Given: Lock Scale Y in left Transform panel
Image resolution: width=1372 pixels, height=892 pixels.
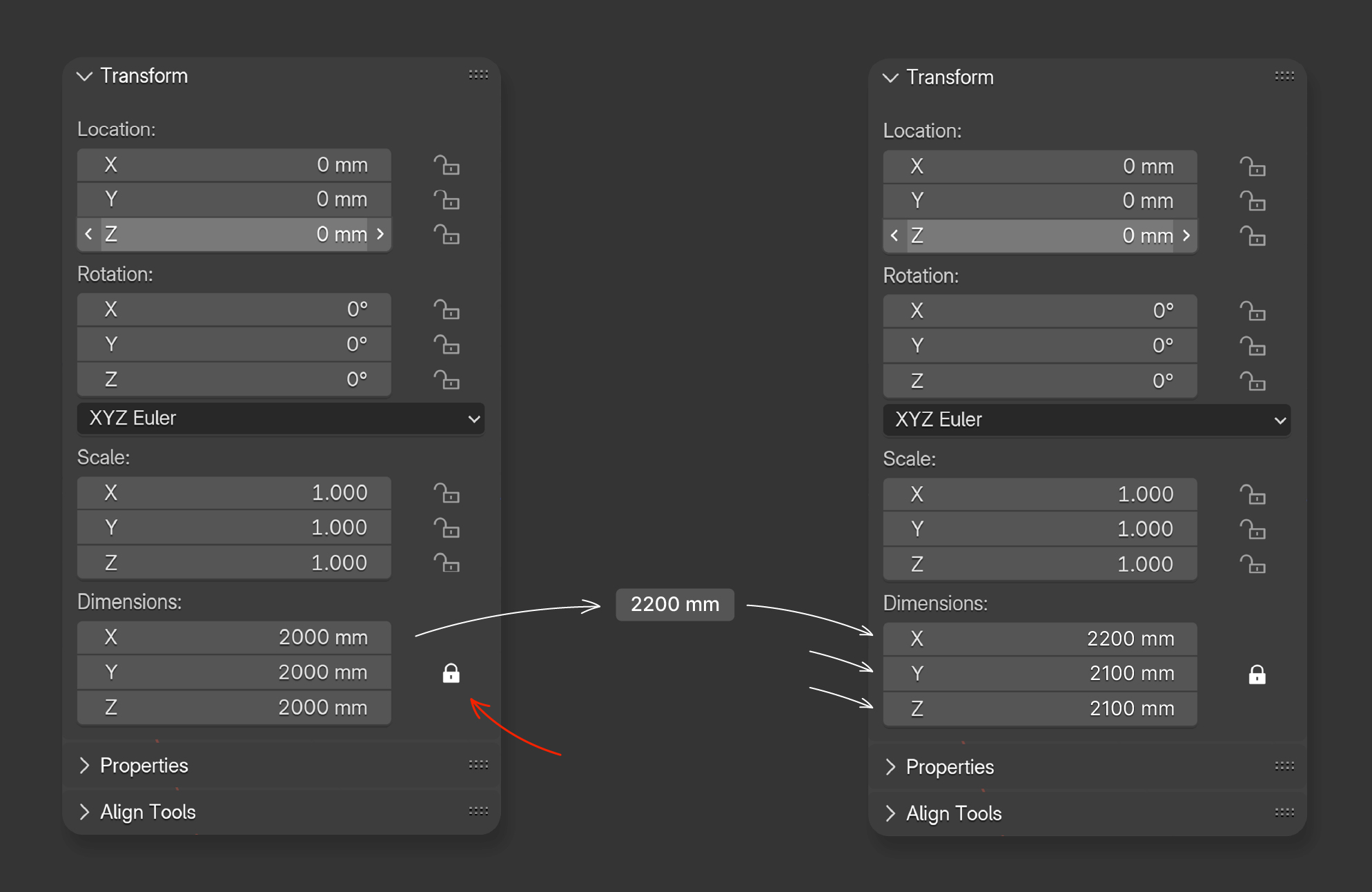Looking at the screenshot, I should point(447,528).
